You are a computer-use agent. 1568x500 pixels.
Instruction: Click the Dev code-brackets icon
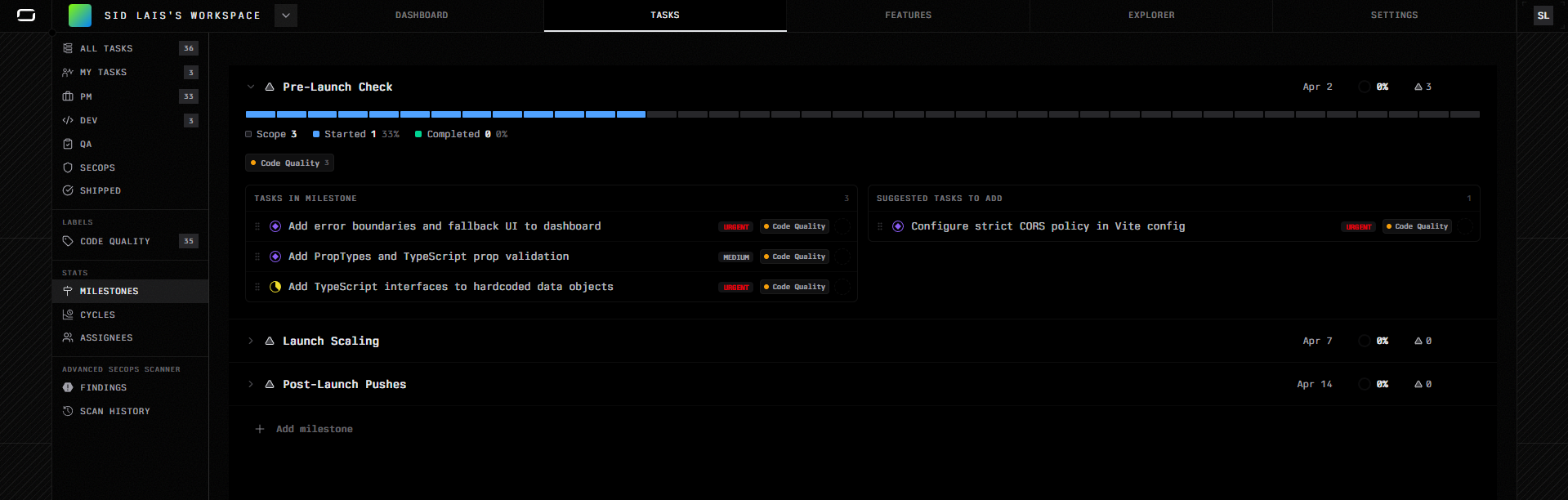click(68, 120)
